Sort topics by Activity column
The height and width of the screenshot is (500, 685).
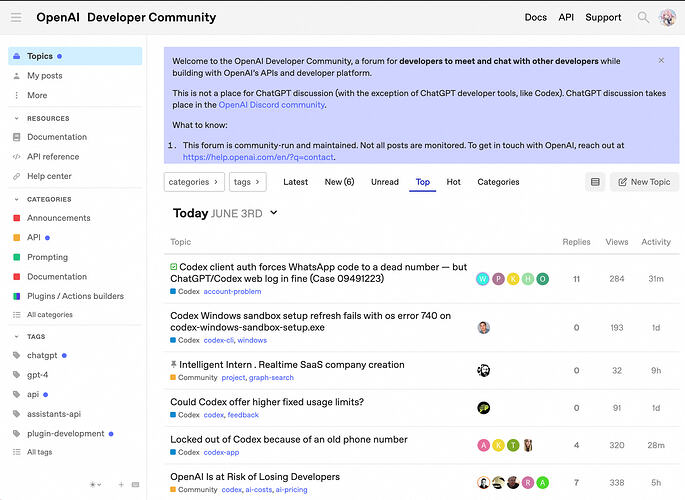coord(656,242)
